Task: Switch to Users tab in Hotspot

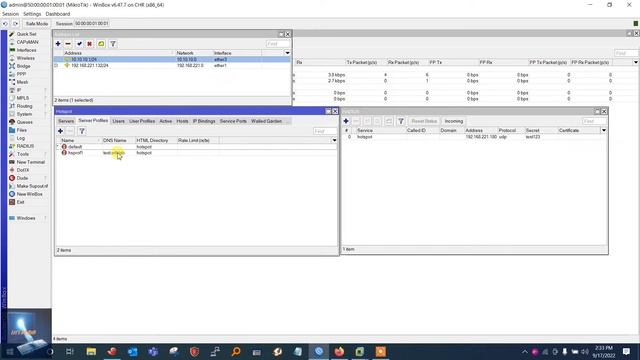Action: click(118, 121)
